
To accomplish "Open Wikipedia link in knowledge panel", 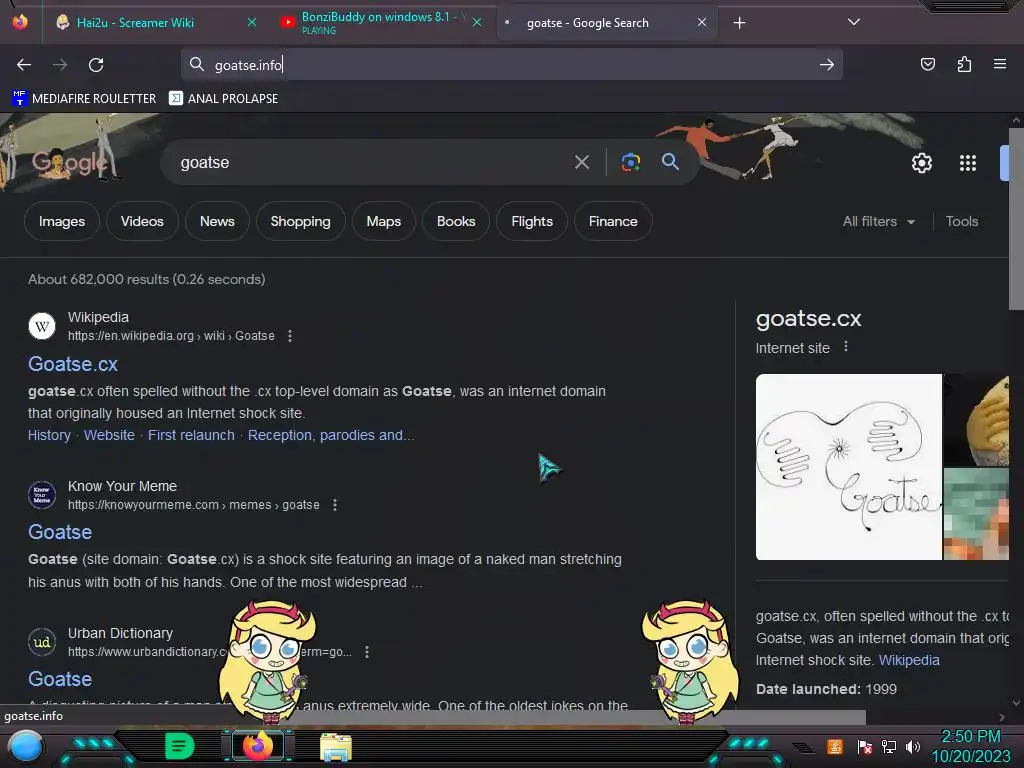I will point(908,660).
